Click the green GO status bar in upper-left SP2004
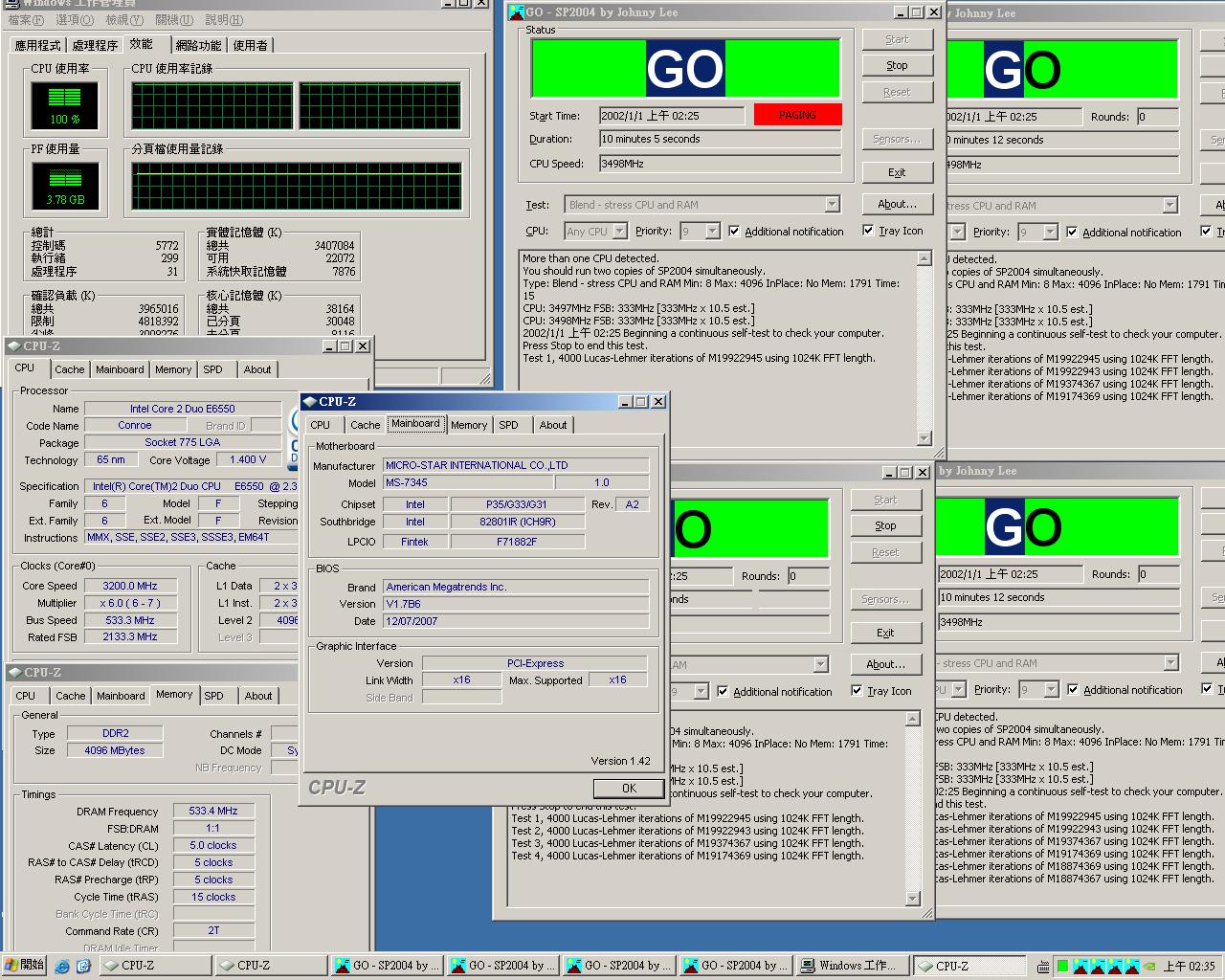The width and height of the screenshot is (1225, 980). pyautogui.click(x=685, y=68)
